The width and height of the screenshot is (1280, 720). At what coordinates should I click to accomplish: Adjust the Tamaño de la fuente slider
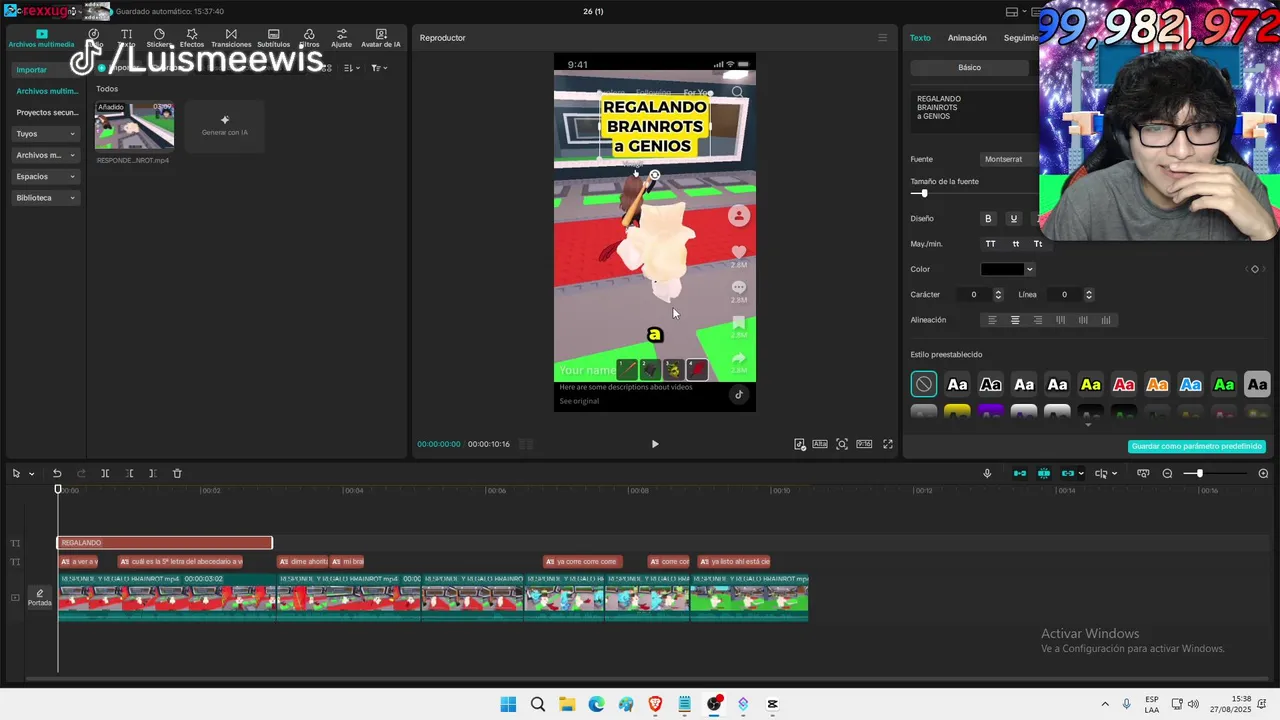tap(924, 193)
